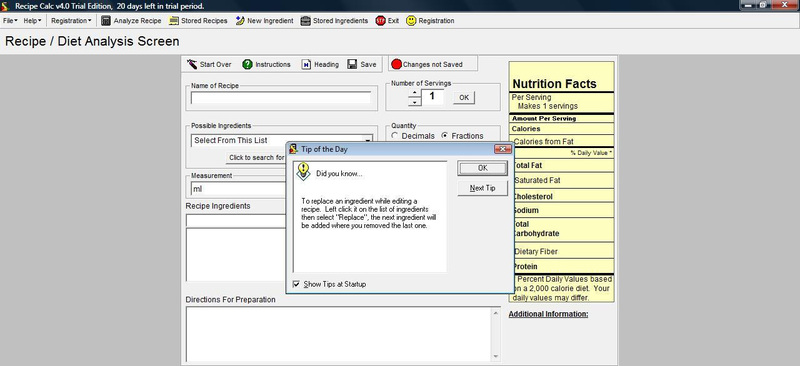Decrease the number of servings with the down arrow
800x366 pixels.
point(415,102)
